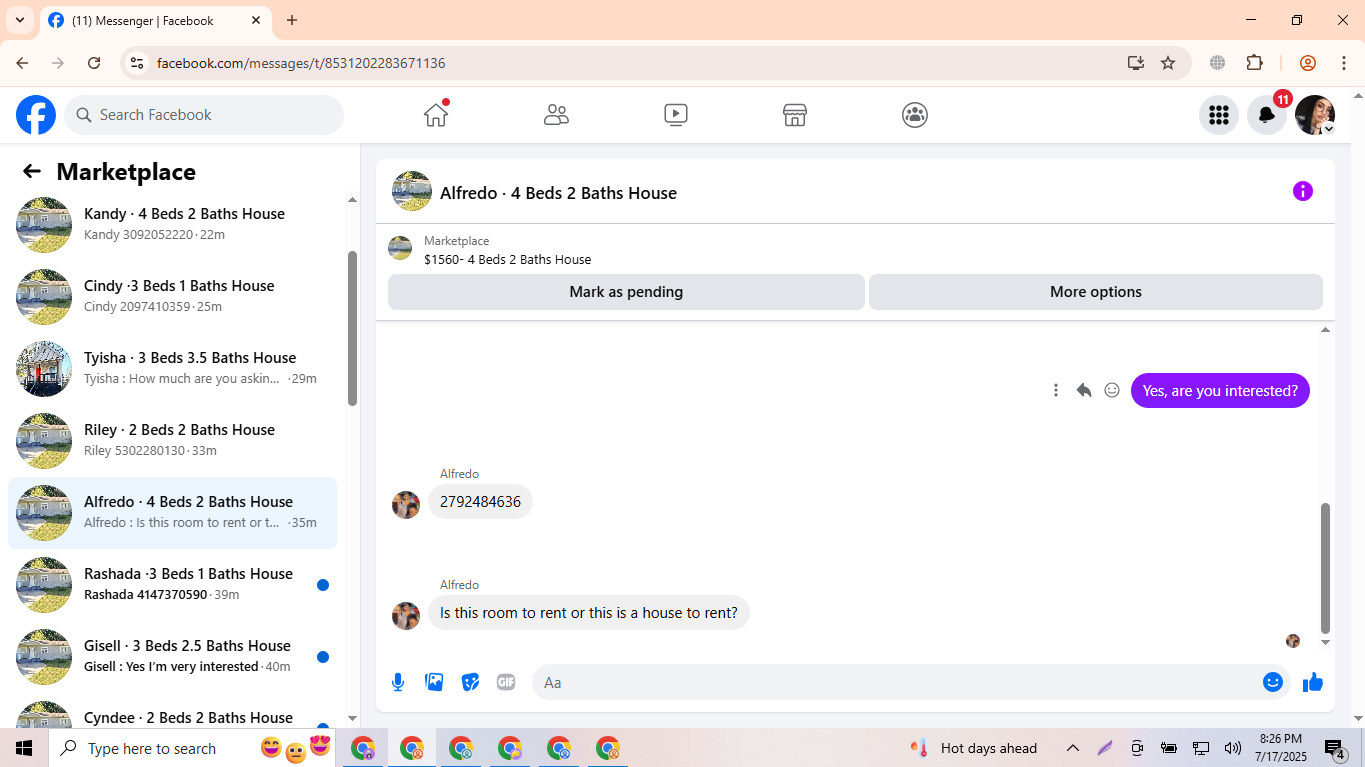This screenshot has height=767, width=1365.
Task: Record a voice clip with the microphone icon
Action: (x=398, y=682)
